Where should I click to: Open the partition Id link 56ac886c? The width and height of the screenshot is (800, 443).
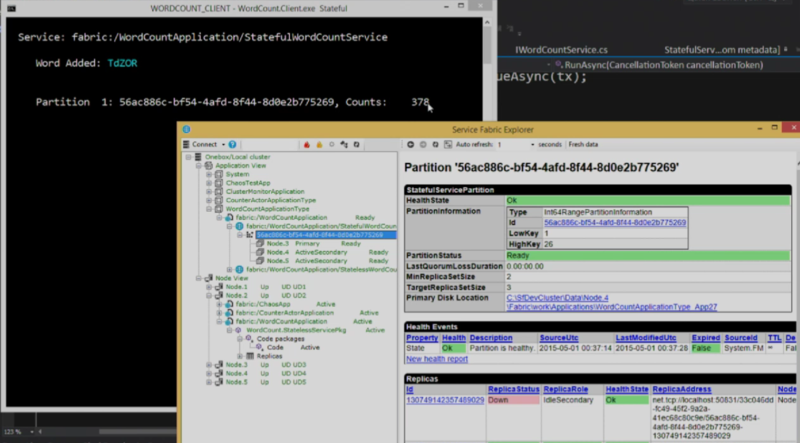point(615,223)
